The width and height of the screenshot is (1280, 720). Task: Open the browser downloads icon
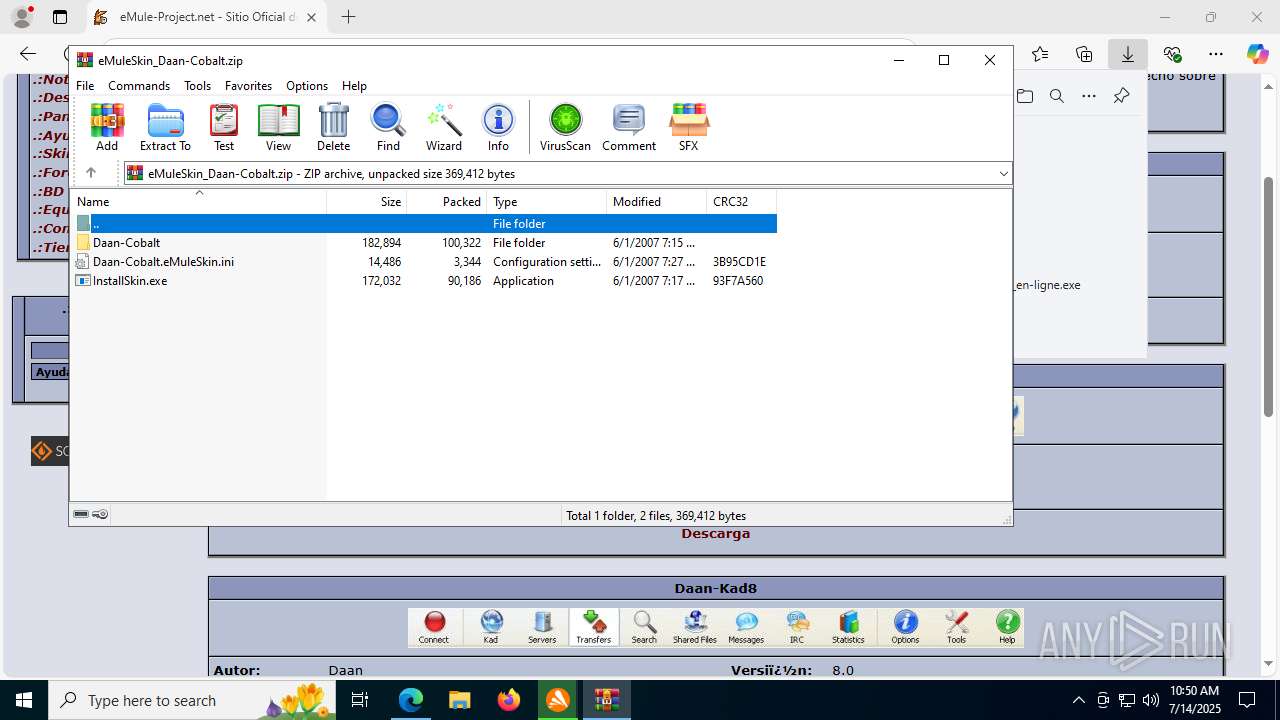1128,54
